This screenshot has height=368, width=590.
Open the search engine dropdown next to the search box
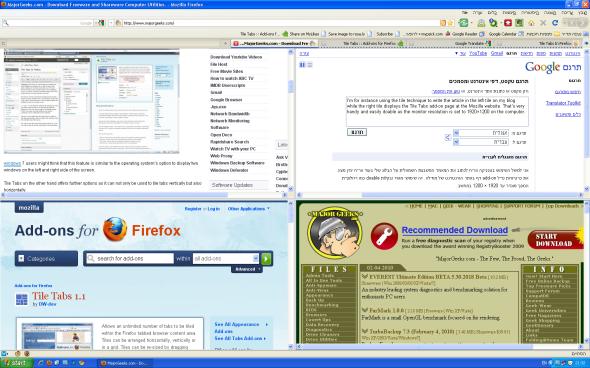coord(101,23)
